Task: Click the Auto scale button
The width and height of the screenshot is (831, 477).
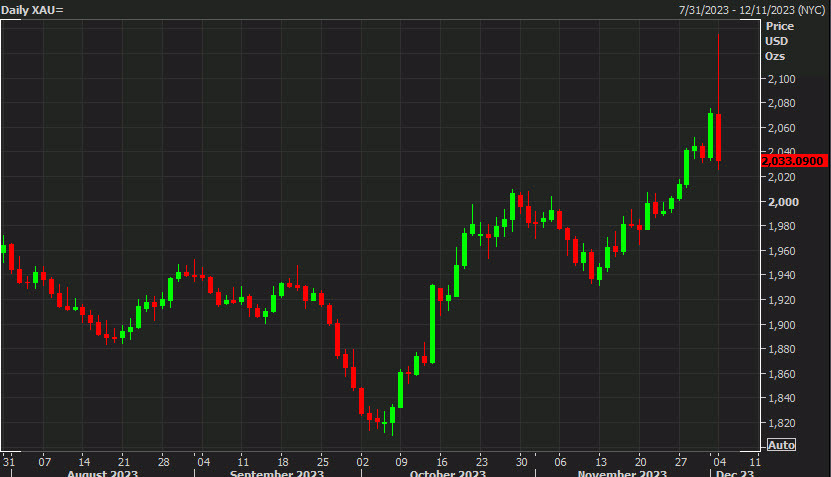Action: (x=781, y=445)
